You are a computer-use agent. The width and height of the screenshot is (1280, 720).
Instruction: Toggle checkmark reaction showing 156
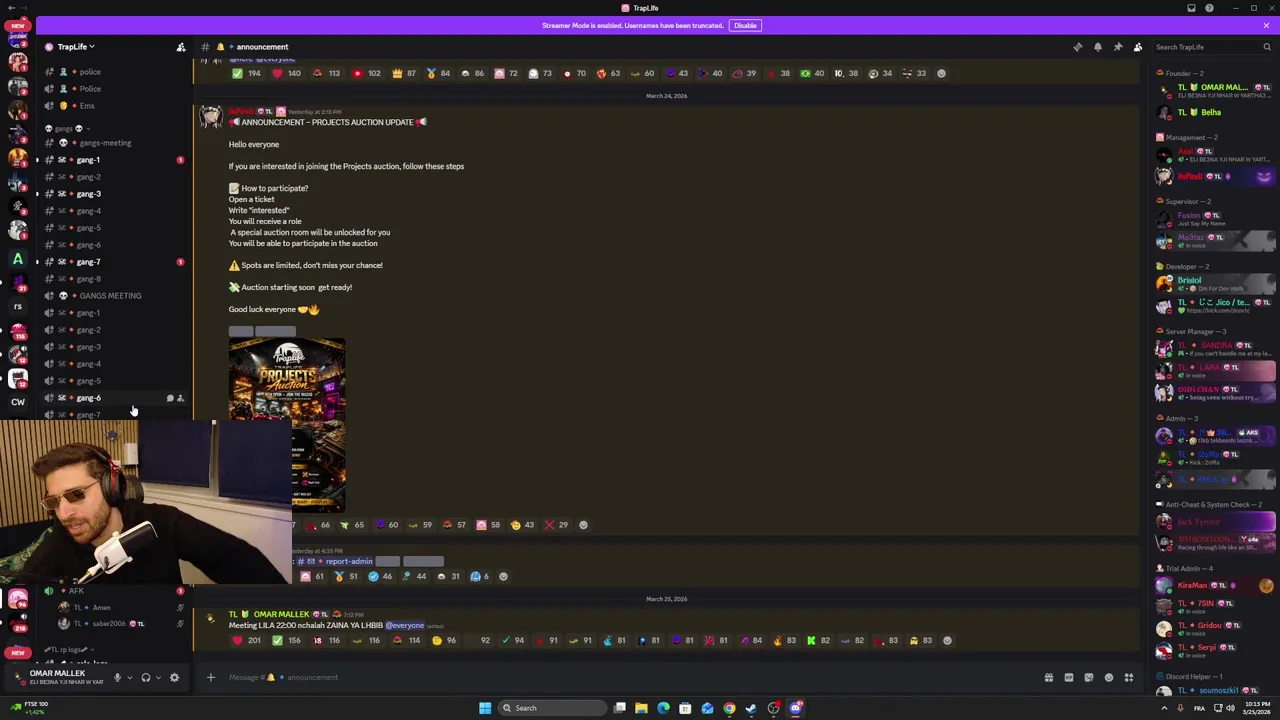click(x=286, y=640)
